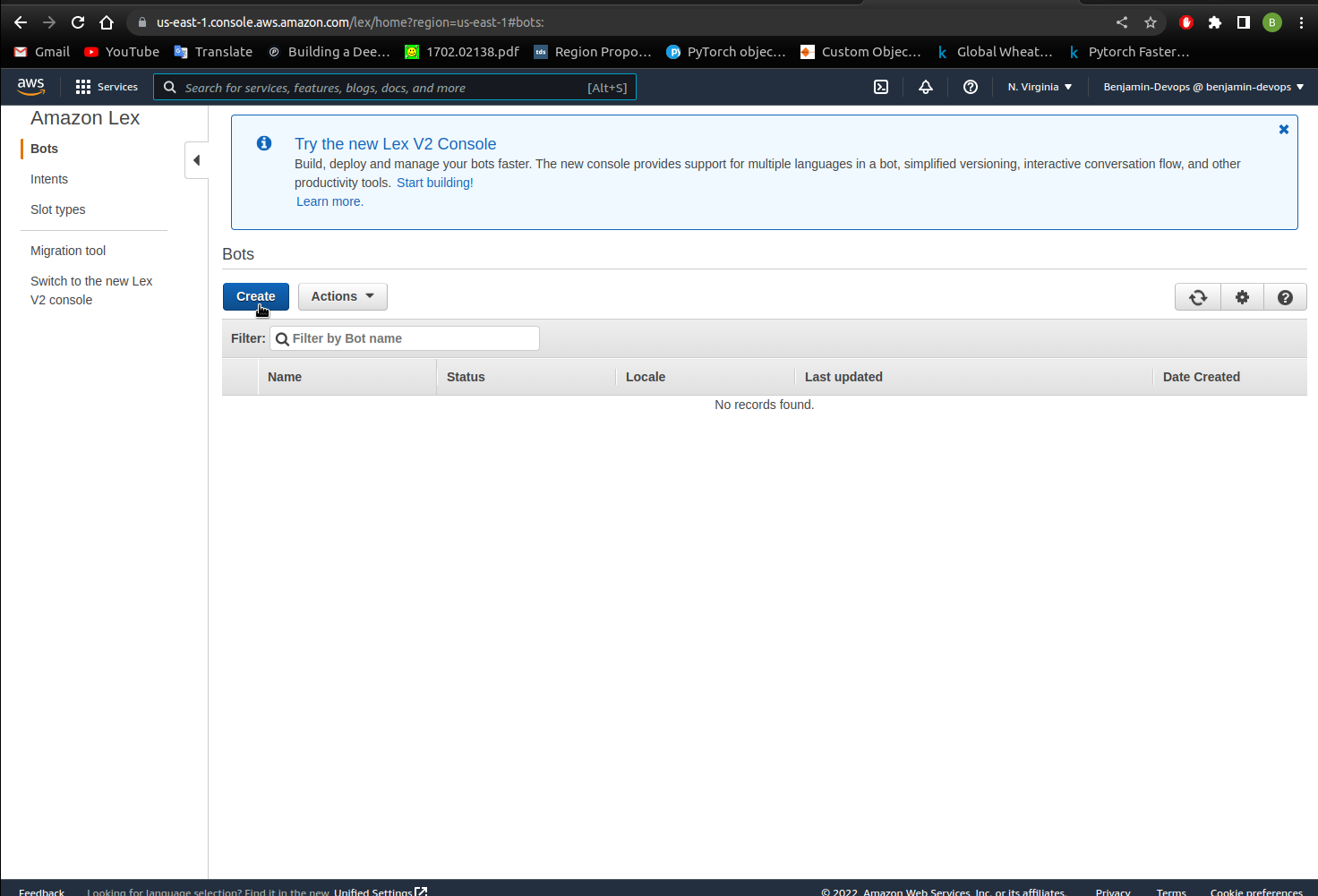Bookmark this page with star icon
Image resolution: width=1318 pixels, height=896 pixels.
coord(1151,22)
